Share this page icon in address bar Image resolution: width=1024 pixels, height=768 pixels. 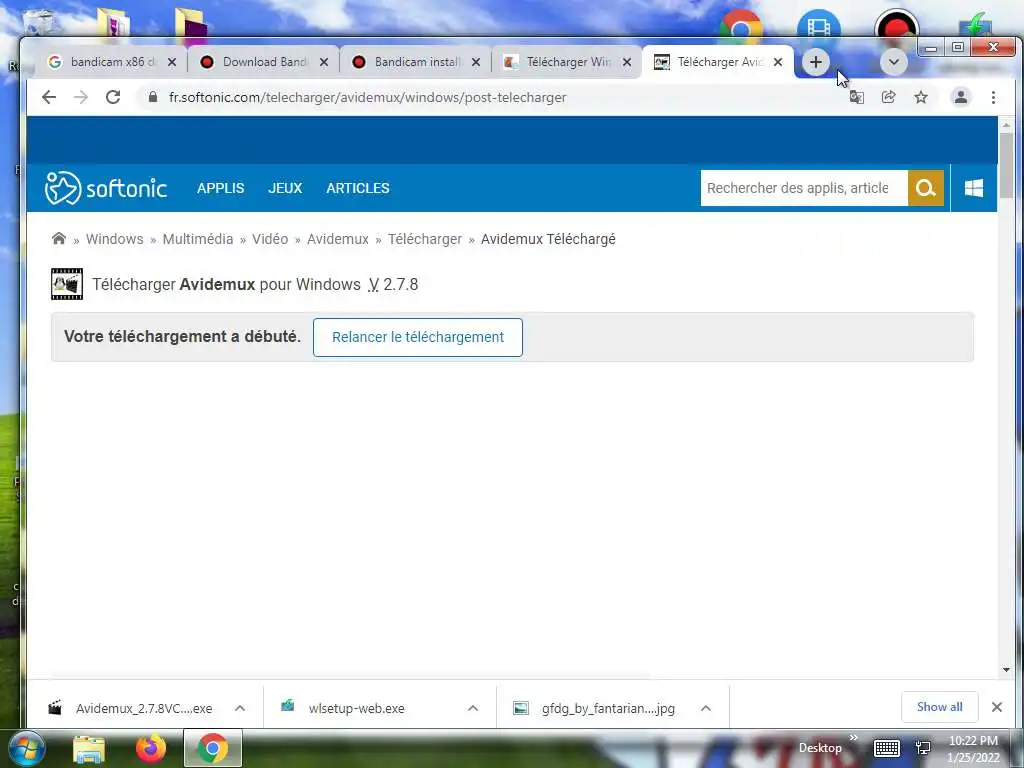tap(888, 97)
